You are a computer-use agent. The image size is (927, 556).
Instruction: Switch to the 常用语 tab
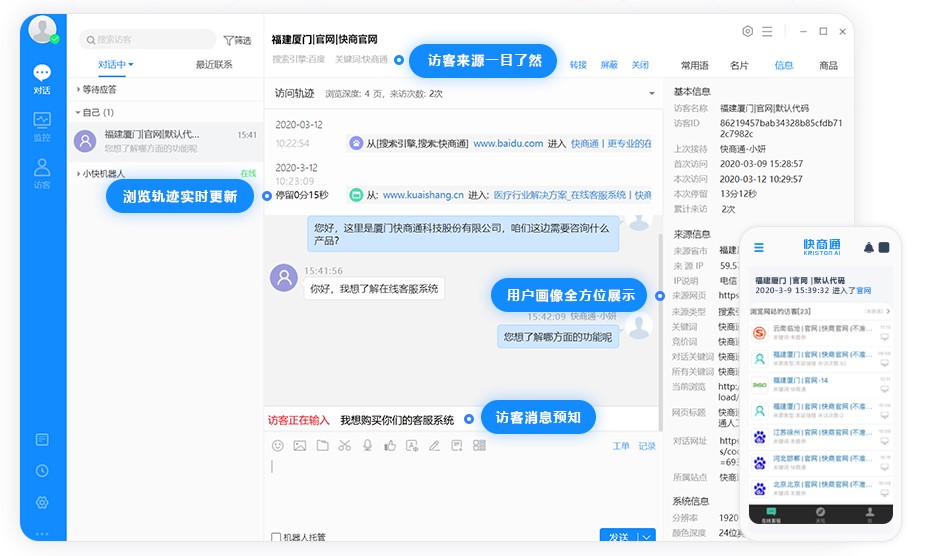(x=694, y=65)
